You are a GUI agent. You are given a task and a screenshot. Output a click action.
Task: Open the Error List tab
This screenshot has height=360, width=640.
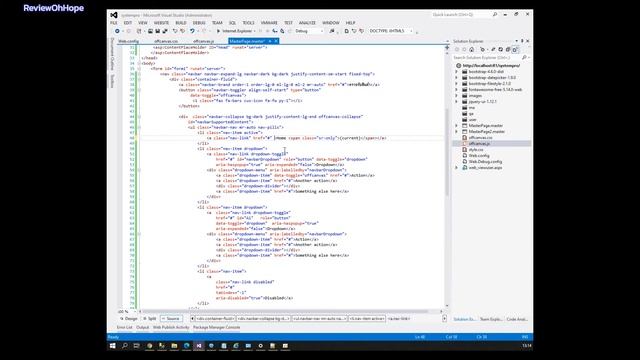click(x=124, y=327)
